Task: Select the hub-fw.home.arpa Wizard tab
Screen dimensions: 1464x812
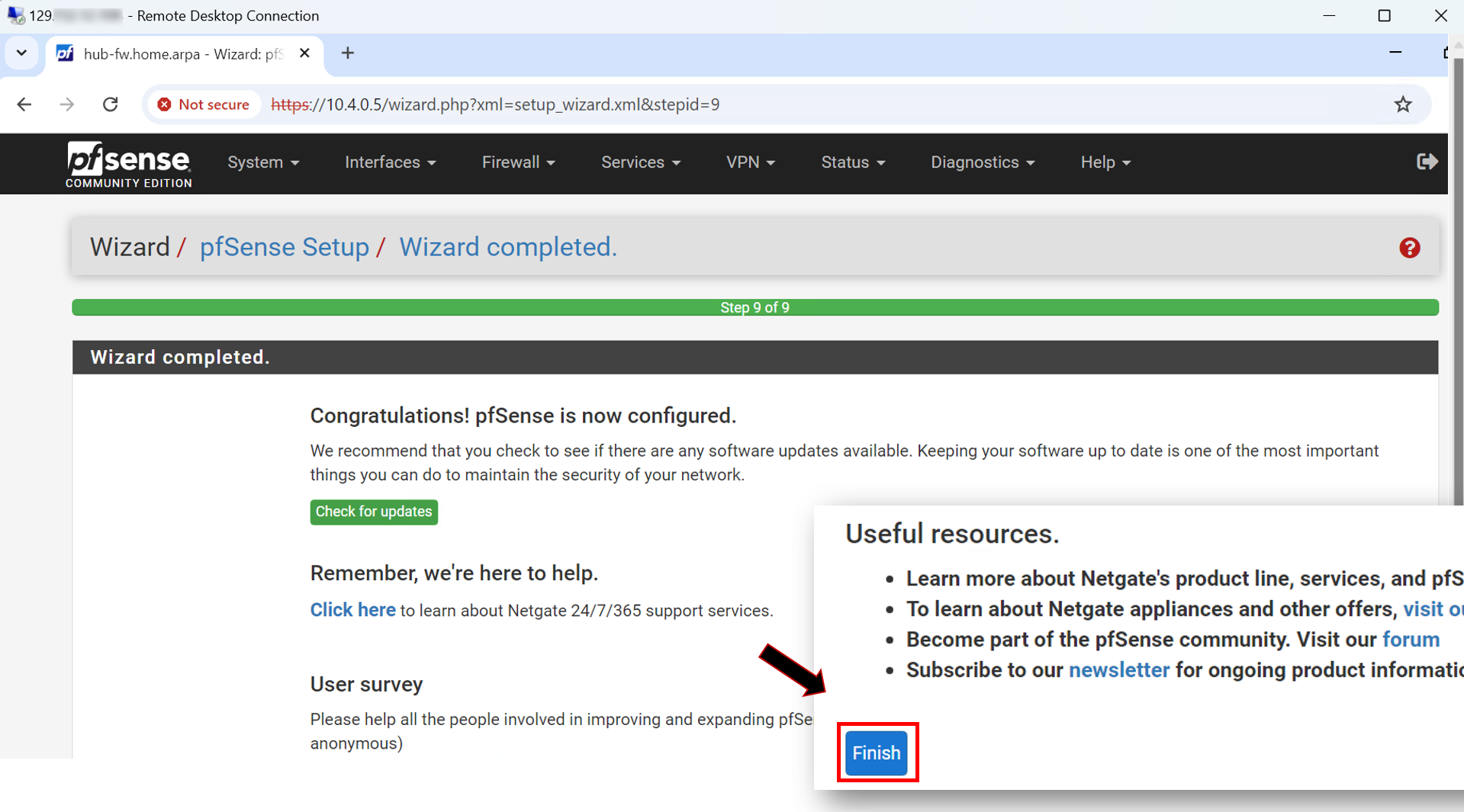Action: (x=183, y=53)
